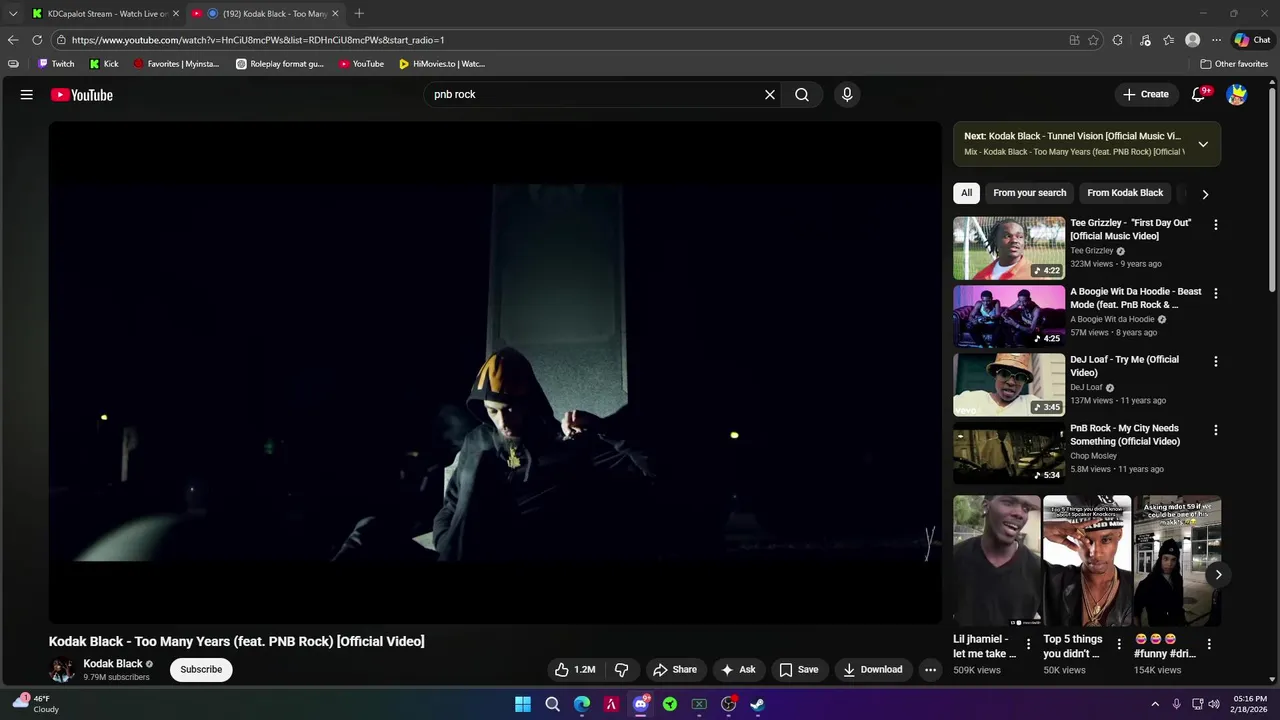Start voice search with the microphone

(847, 95)
